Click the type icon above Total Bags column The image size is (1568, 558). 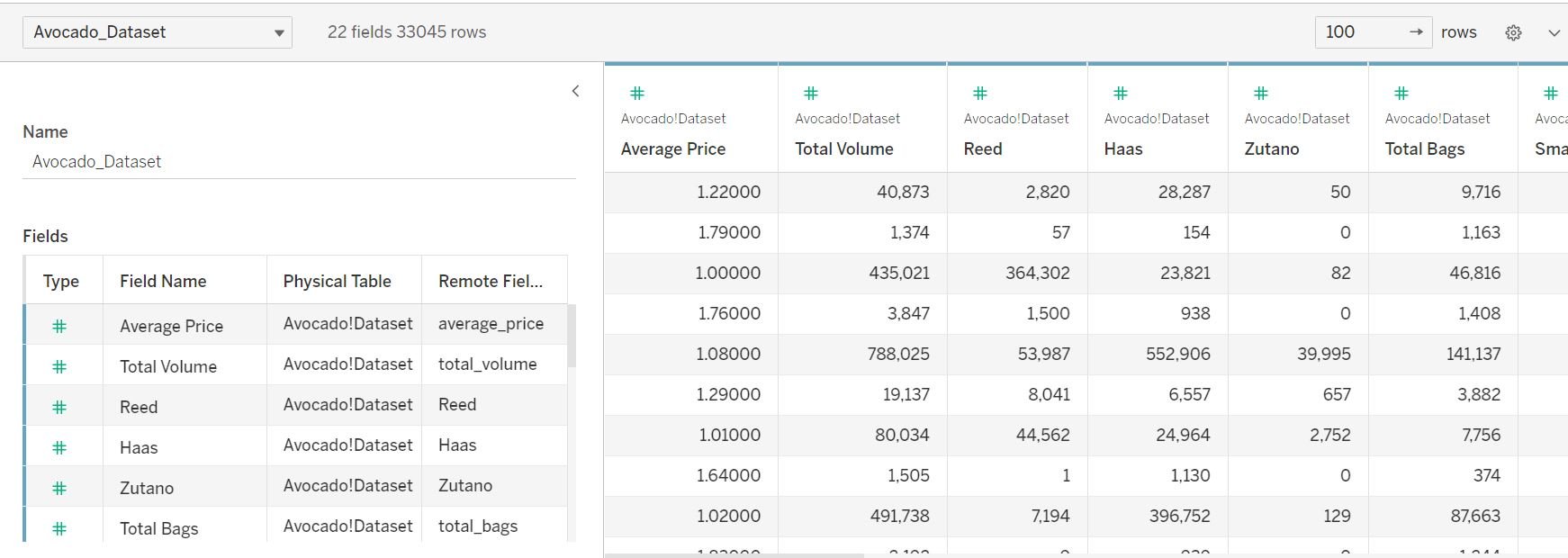pos(1401,93)
